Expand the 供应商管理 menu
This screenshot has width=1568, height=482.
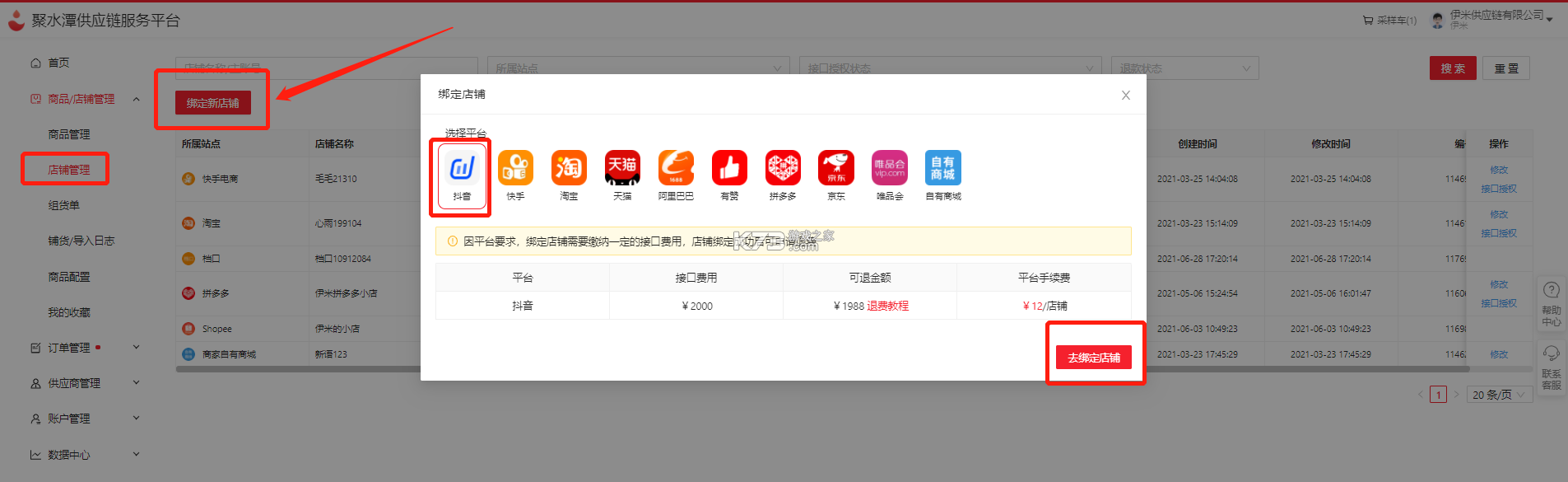(x=137, y=383)
